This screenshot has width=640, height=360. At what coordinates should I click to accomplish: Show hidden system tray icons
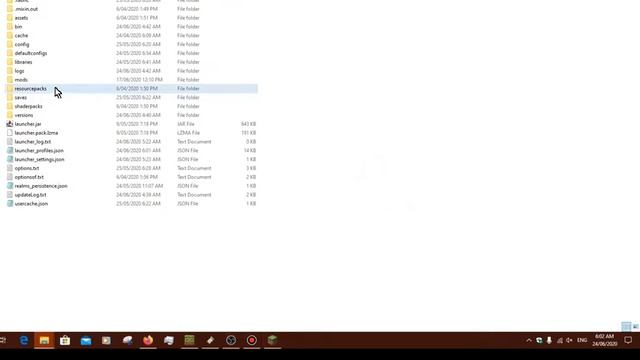coord(529,340)
